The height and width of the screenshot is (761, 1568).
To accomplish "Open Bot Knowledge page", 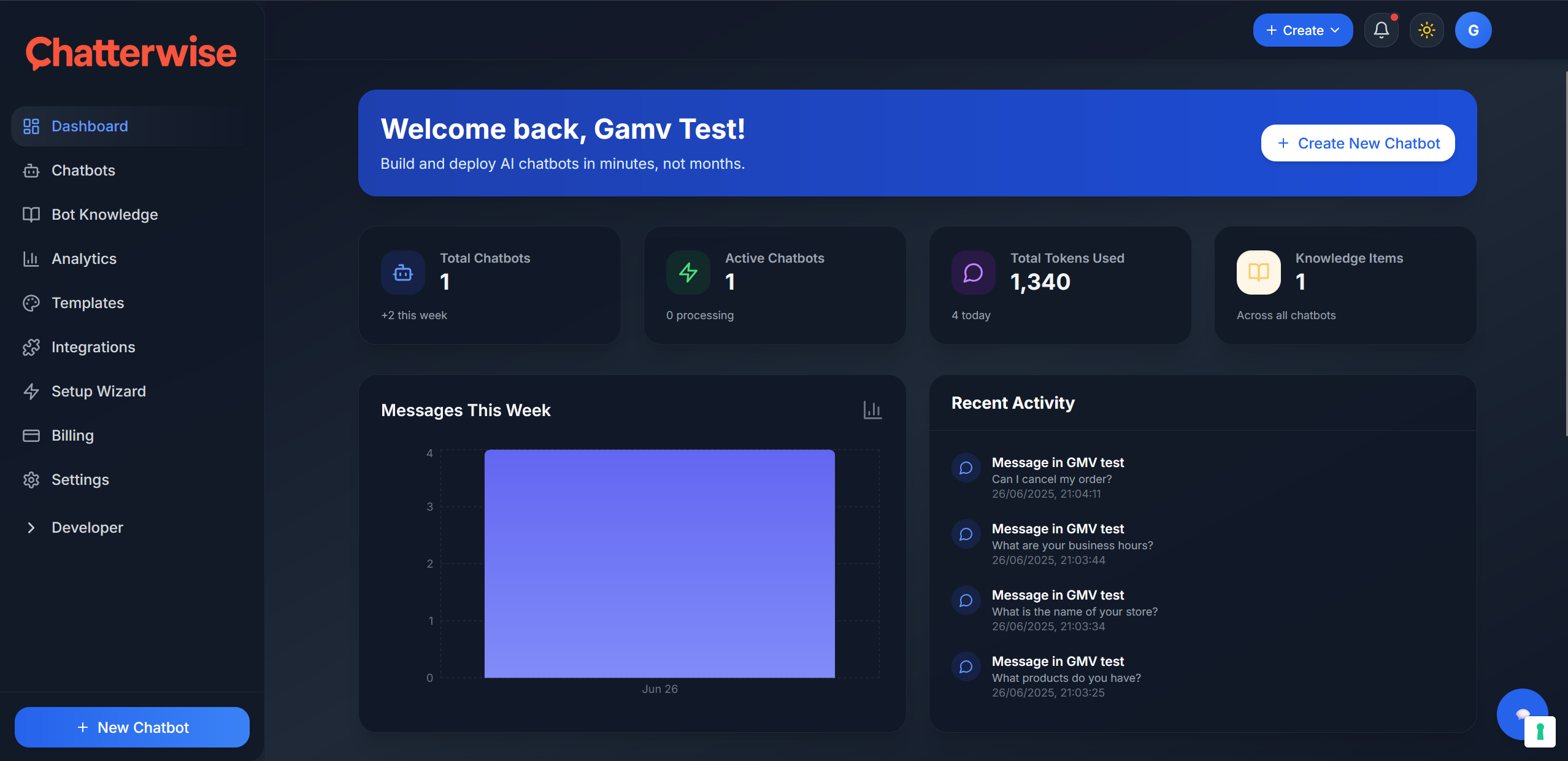I will click(104, 214).
